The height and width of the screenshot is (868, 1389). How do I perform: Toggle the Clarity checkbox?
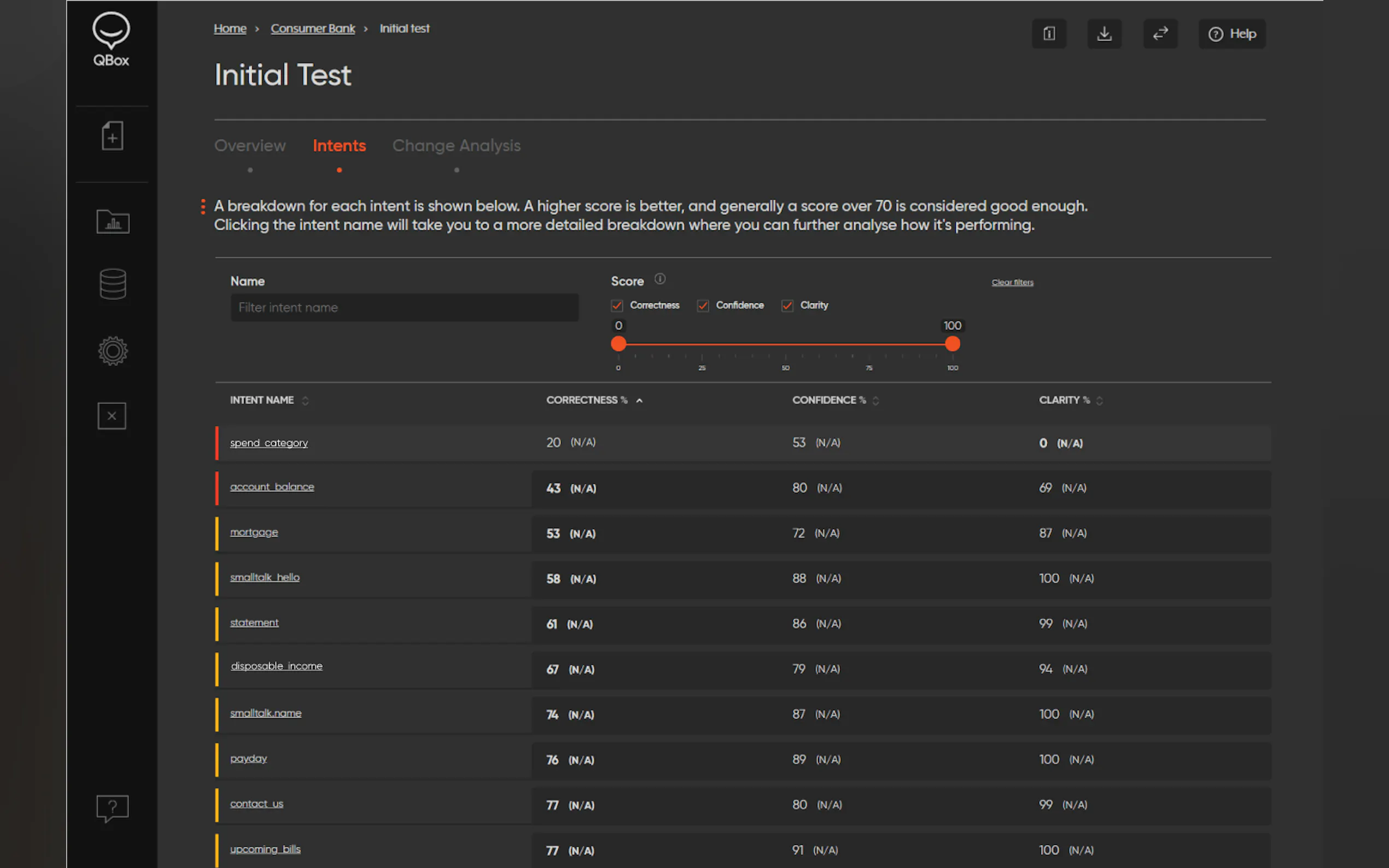click(787, 306)
